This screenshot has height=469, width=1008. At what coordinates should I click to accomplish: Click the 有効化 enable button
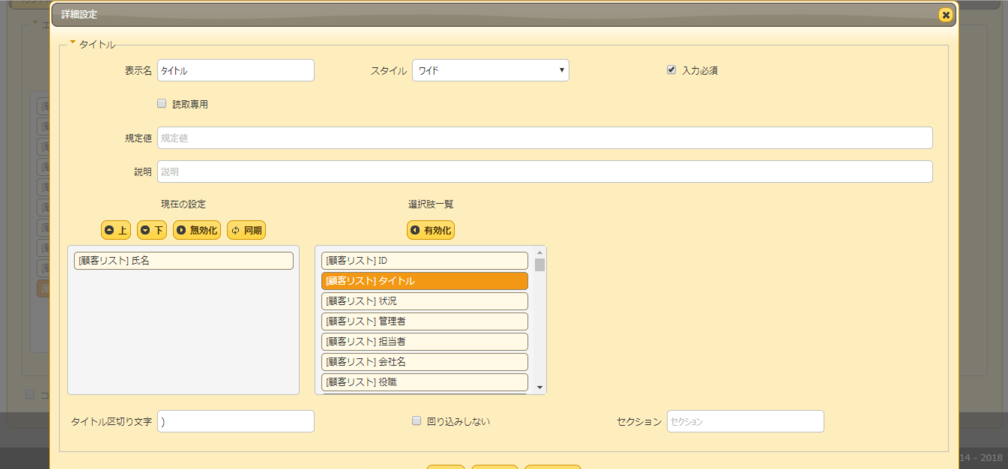[431, 230]
